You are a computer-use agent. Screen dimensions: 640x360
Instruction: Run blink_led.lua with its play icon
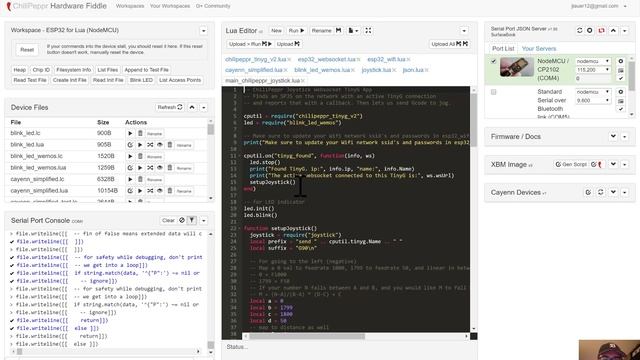[x=140, y=145]
